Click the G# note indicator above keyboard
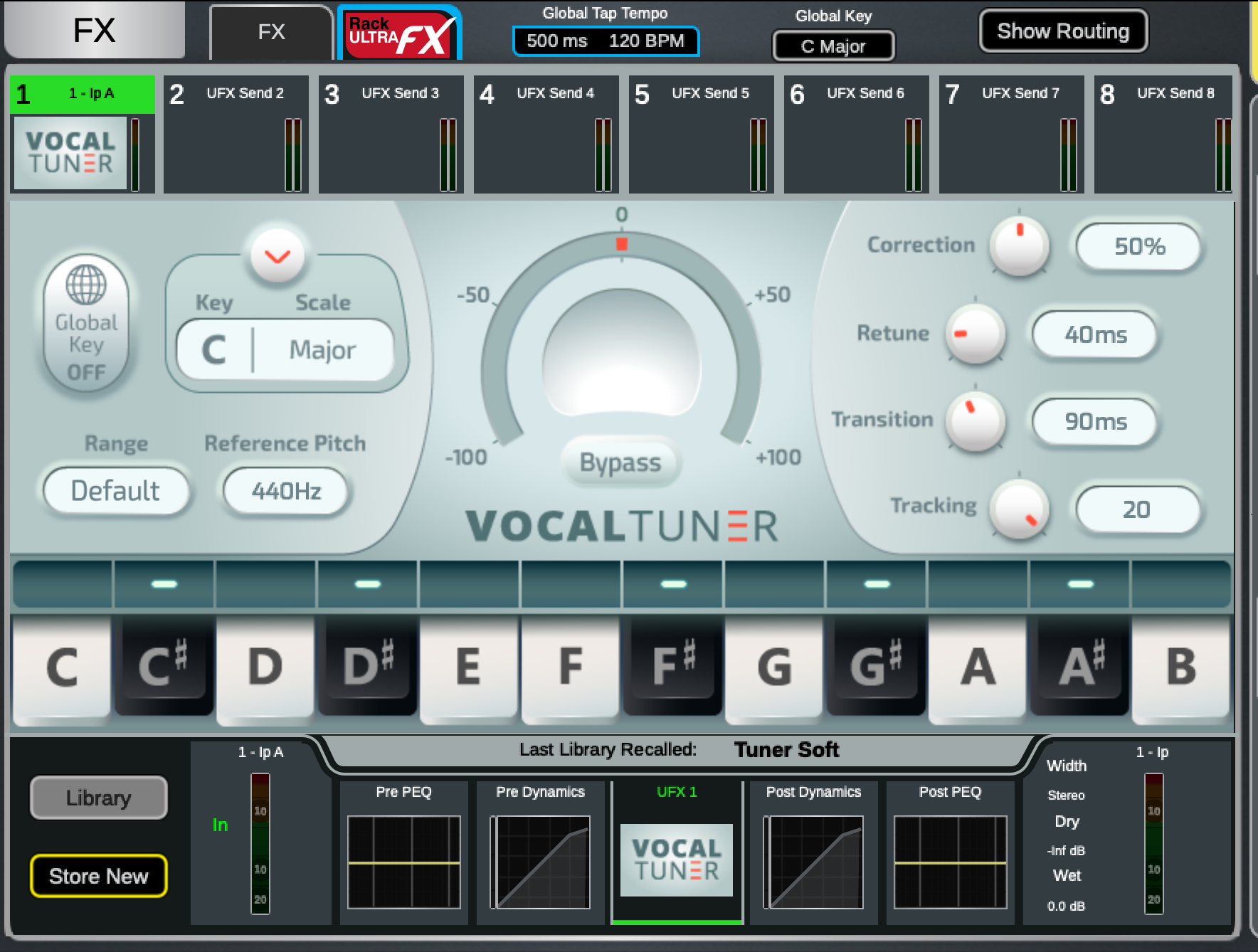The width and height of the screenshot is (1258, 952). point(877,584)
